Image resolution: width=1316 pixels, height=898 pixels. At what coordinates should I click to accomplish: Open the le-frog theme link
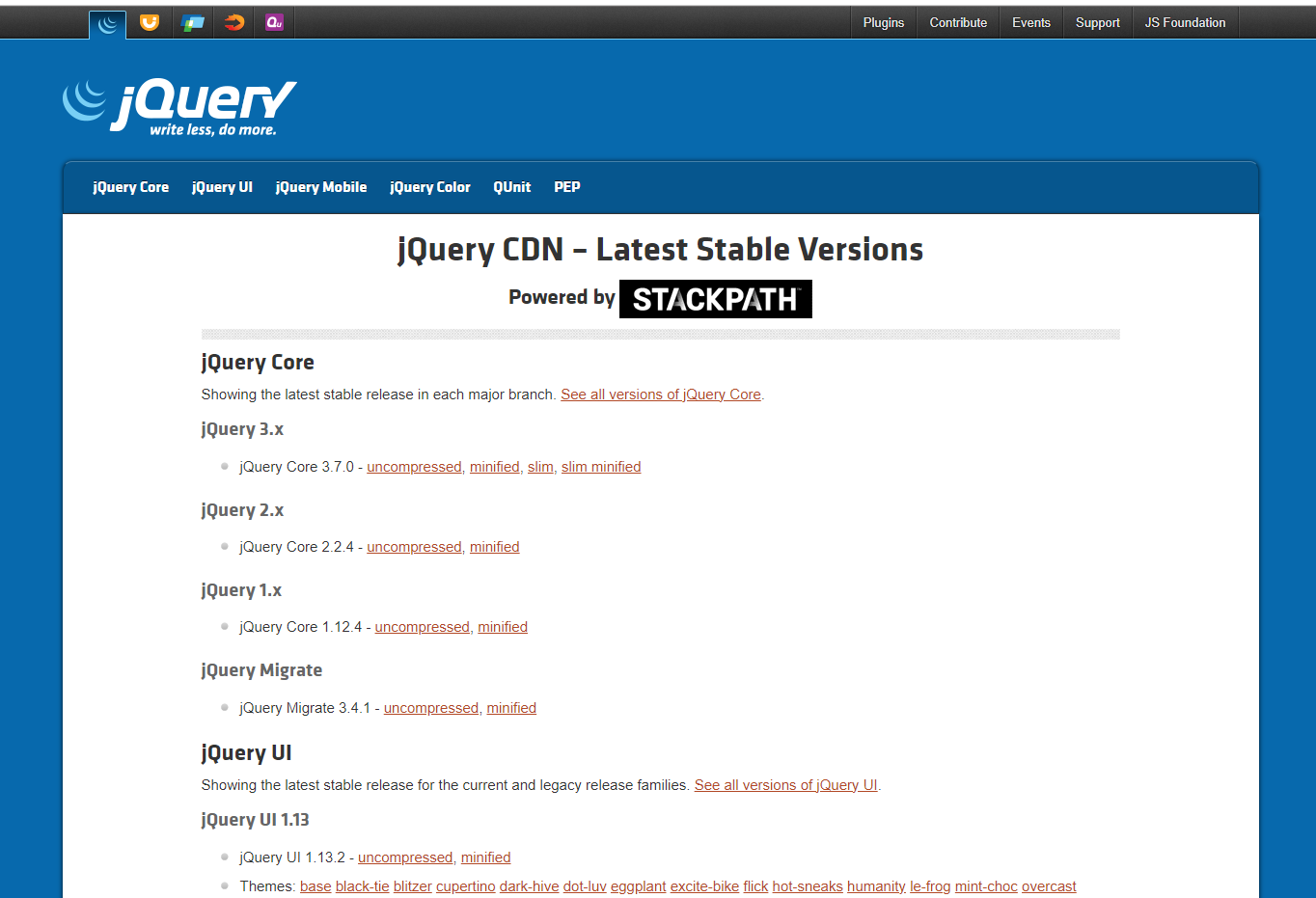coord(930,886)
